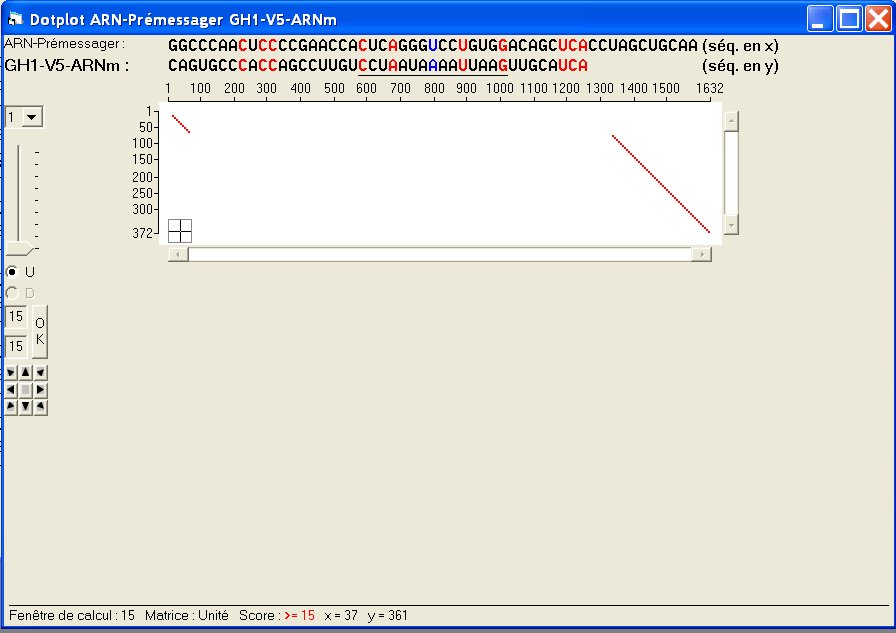Select the U radio button

click(x=12, y=272)
